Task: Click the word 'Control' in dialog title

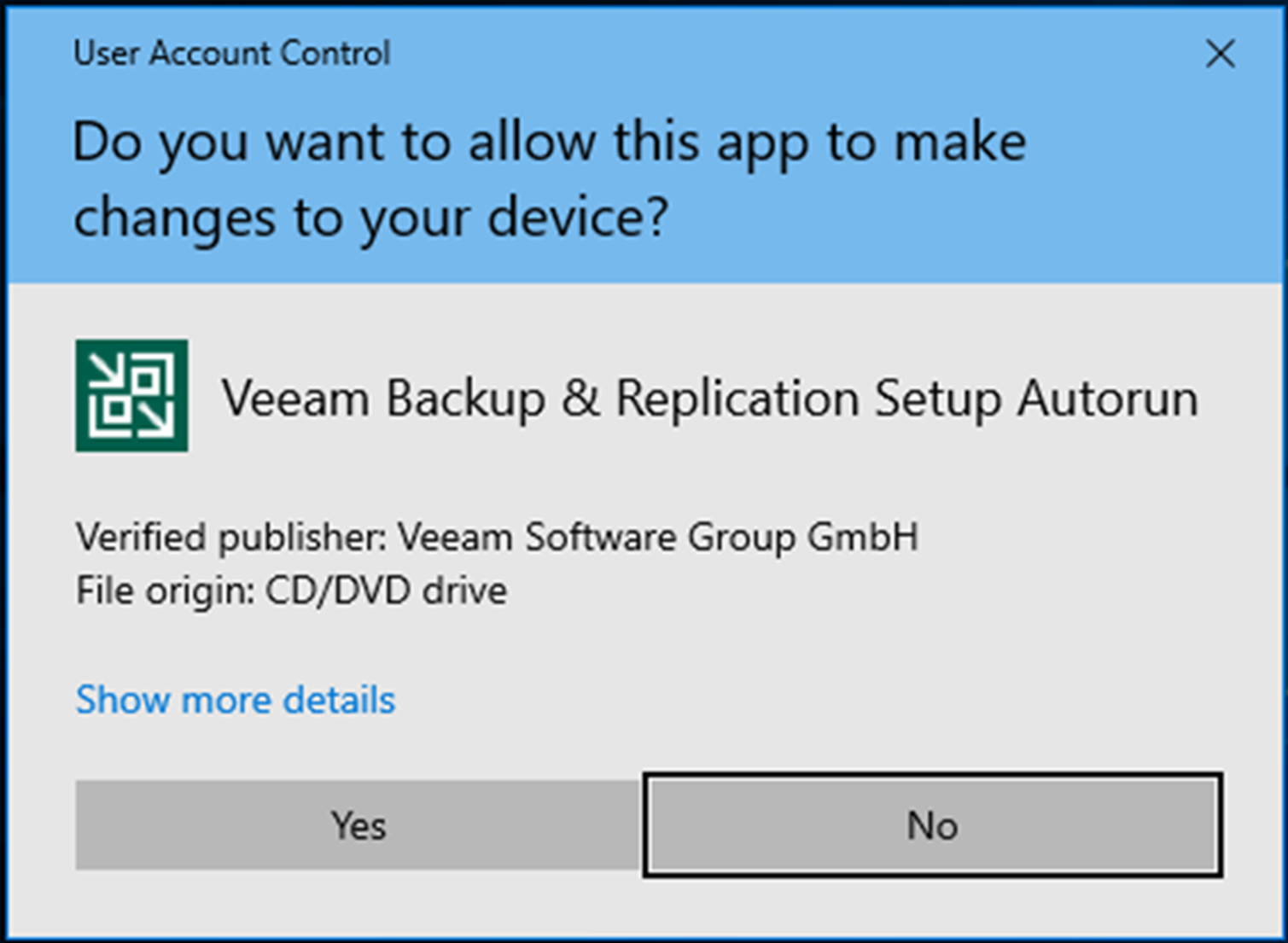Action: [335, 53]
